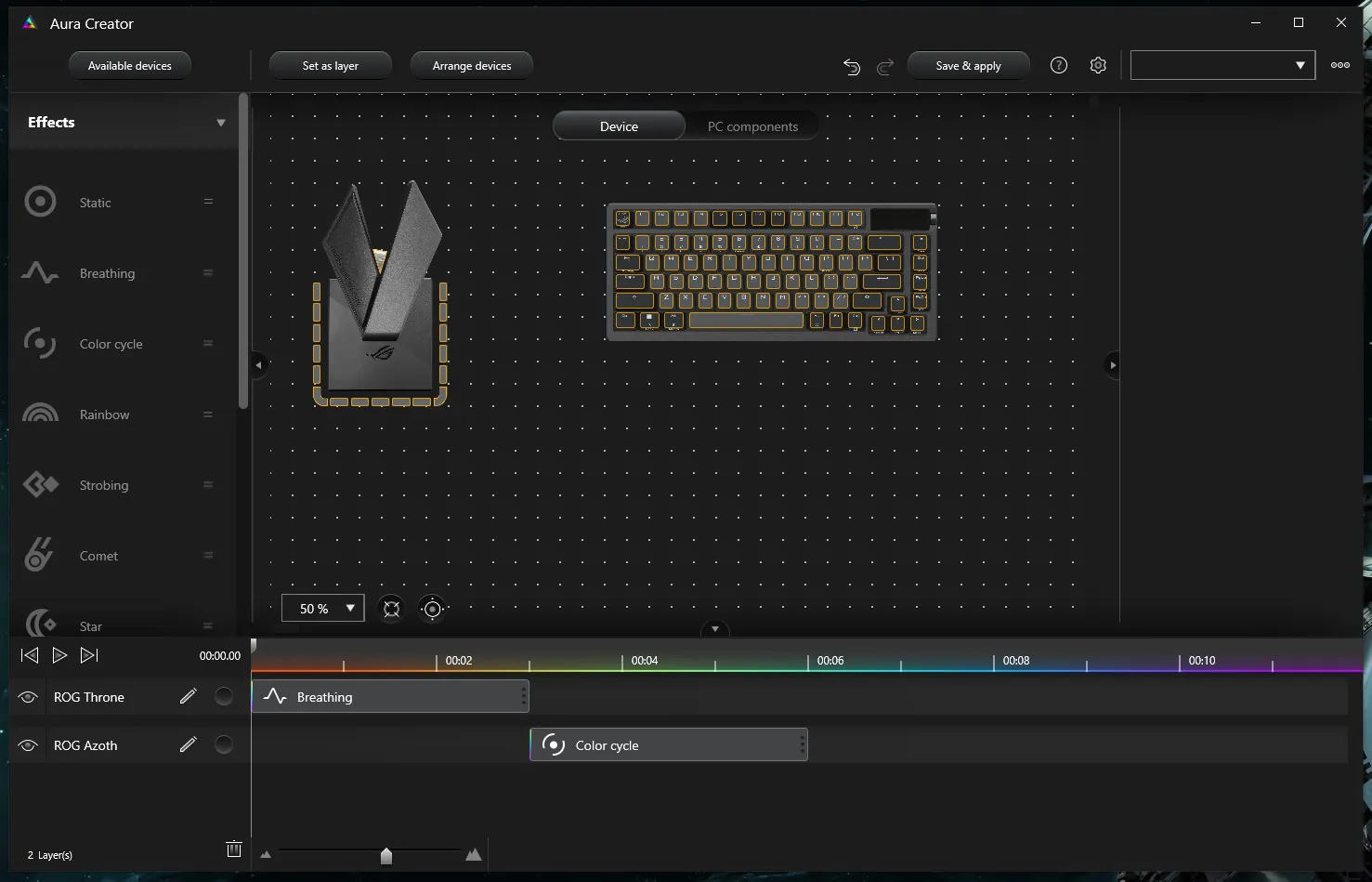Select the ROG Throne layer name
The height and width of the screenshot is (882, 1372).
pyautogui.click(x=89, y=697)
